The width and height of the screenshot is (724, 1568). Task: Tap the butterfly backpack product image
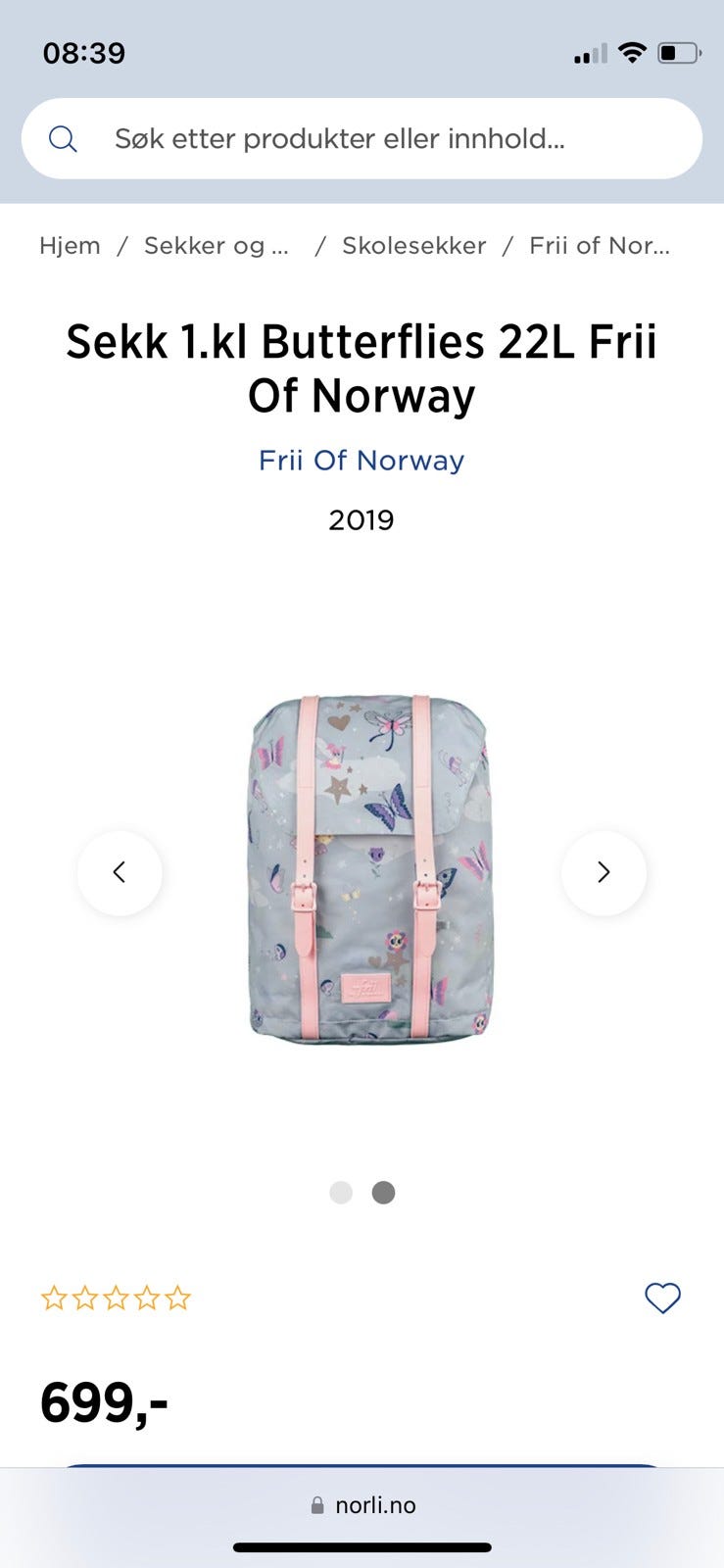(x=370, y=868)
